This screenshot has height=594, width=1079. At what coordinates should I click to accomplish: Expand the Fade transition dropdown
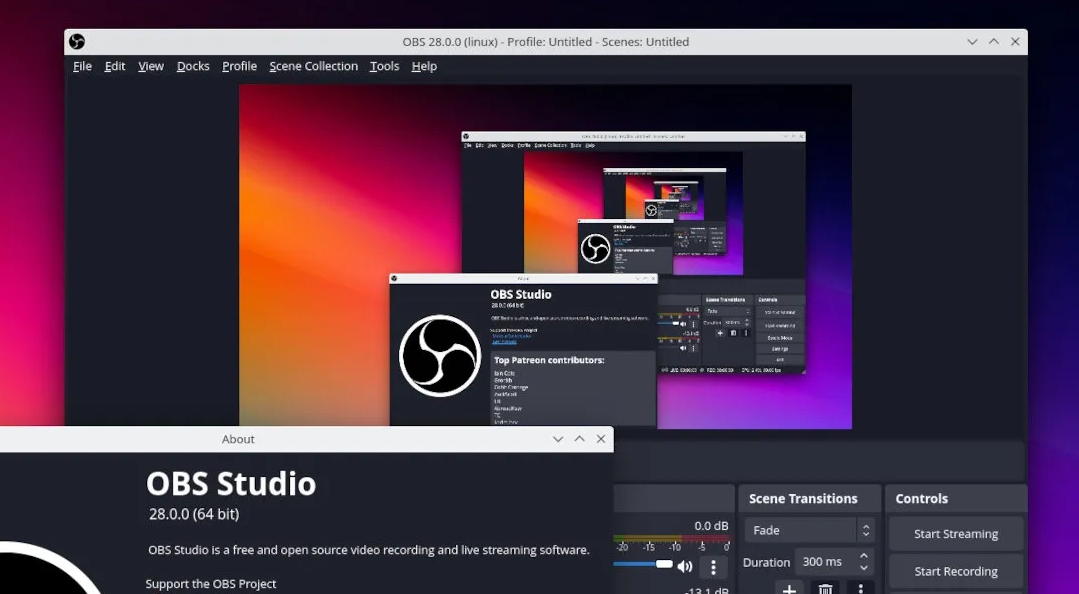pyautogui.click(x=809, y=530)
